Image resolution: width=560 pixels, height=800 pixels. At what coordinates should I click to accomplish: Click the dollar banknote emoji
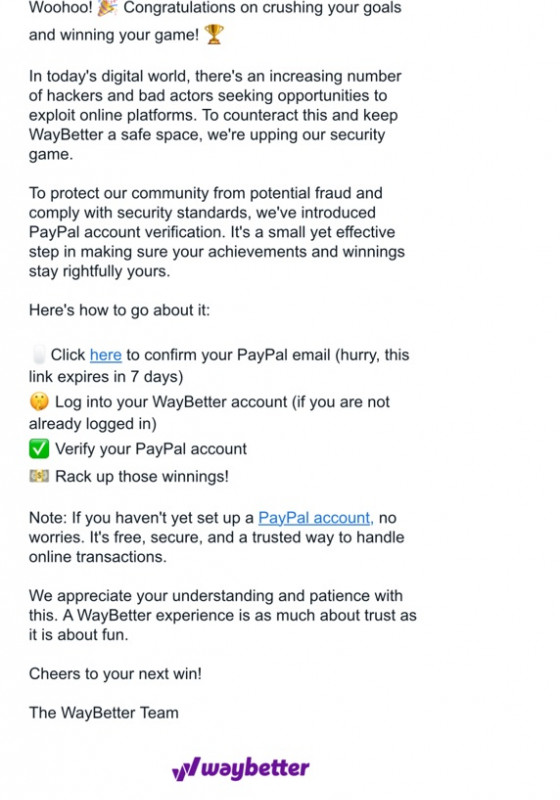coord(39,476)
